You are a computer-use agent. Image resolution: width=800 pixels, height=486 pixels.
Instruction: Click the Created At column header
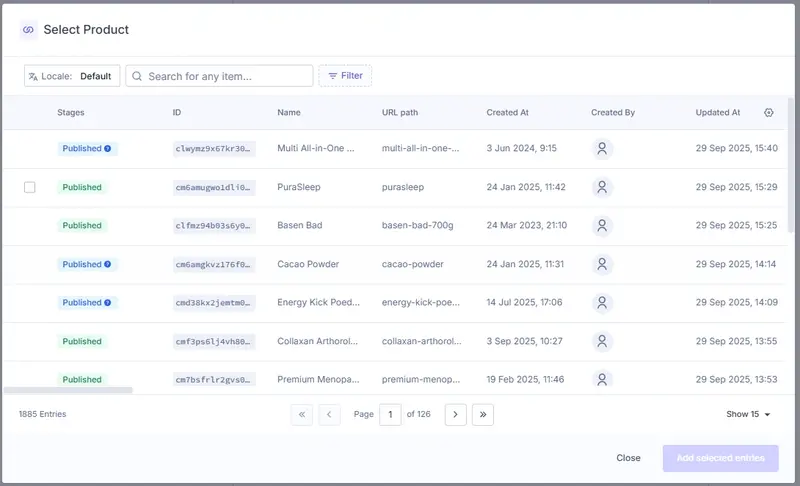(x=508, y=113)
